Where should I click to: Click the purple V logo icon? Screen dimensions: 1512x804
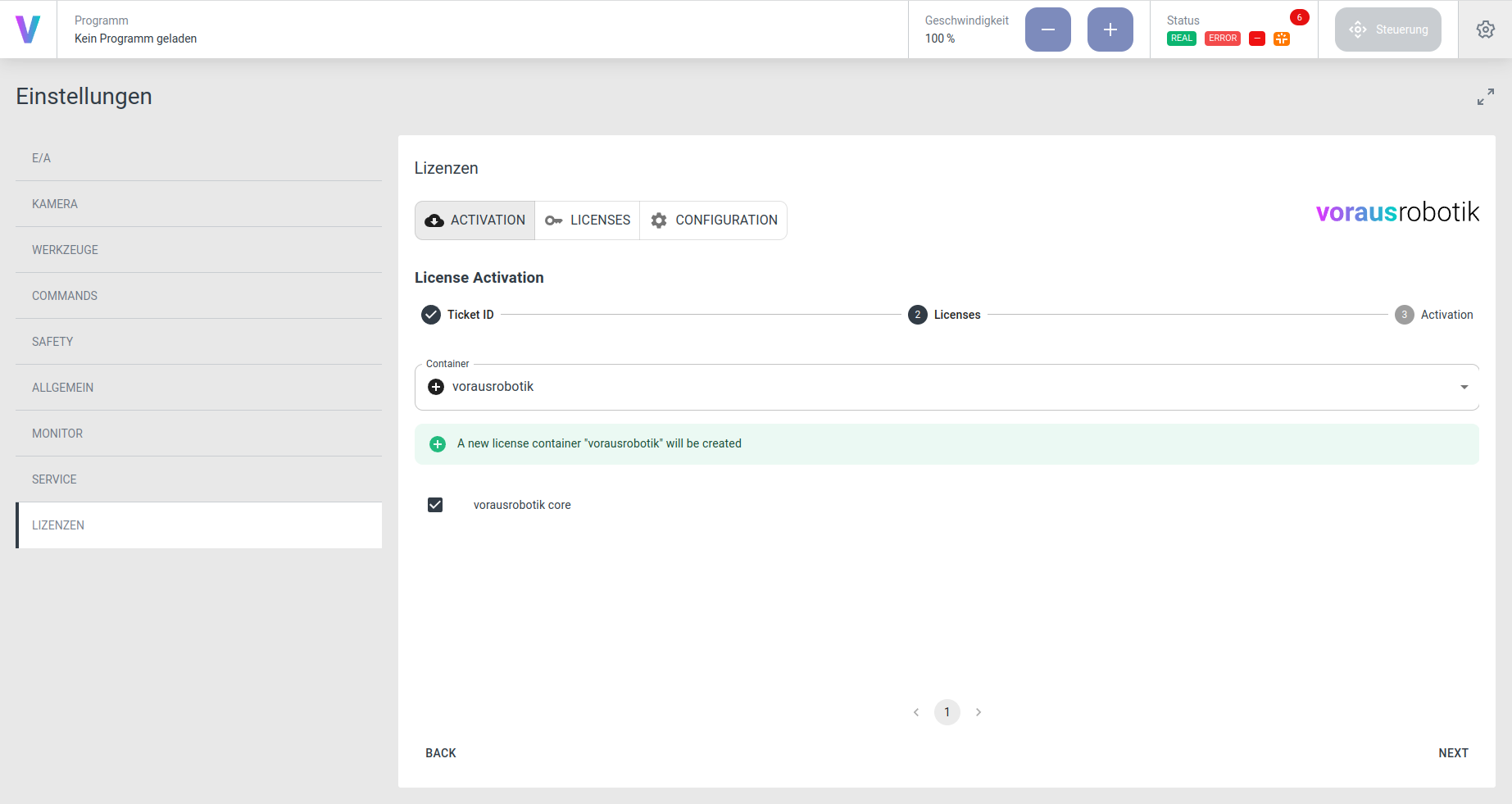tap(28, 30)
